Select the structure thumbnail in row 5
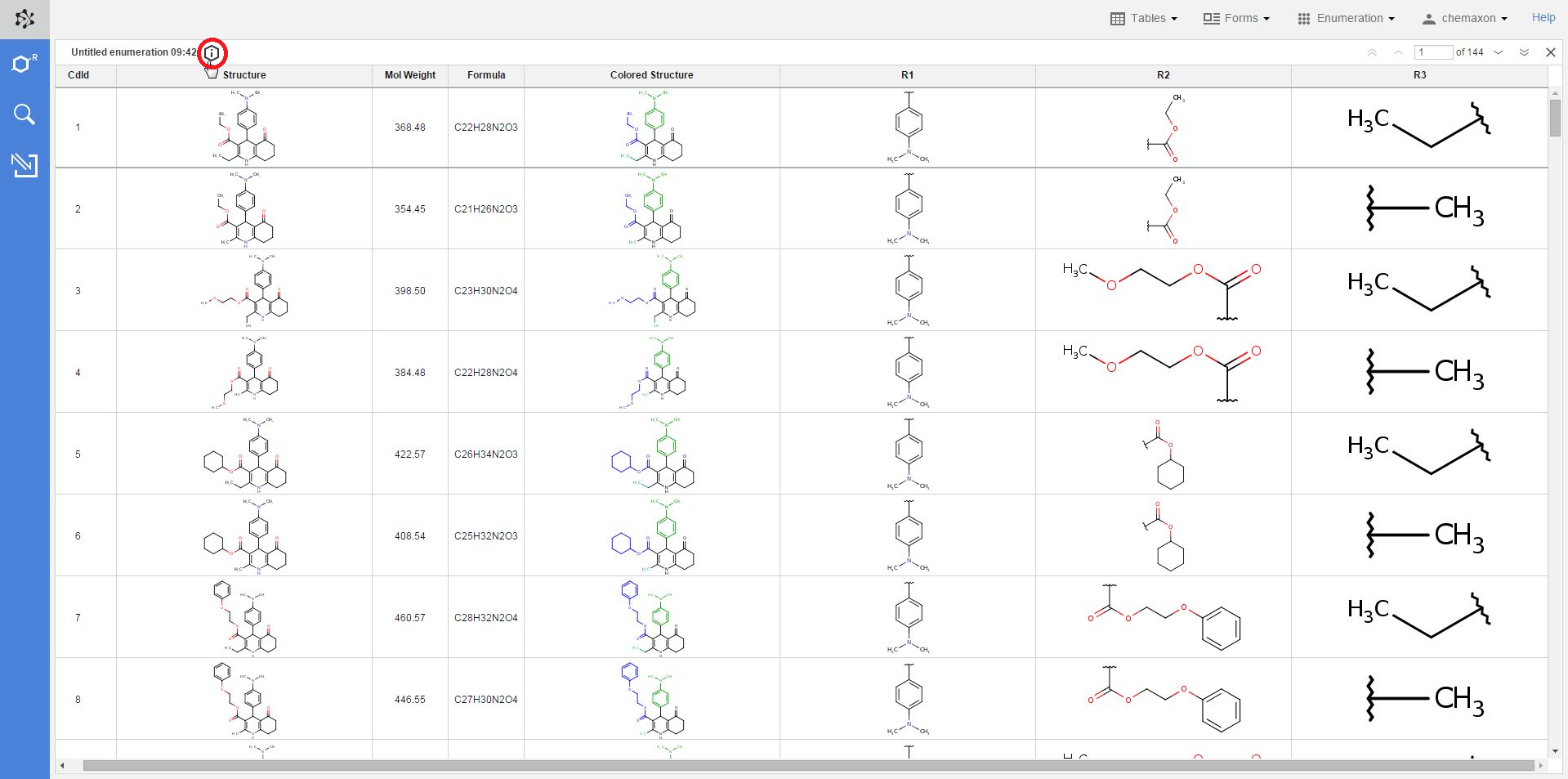Screen dimensions: 1568x779 tap(244, 454)
